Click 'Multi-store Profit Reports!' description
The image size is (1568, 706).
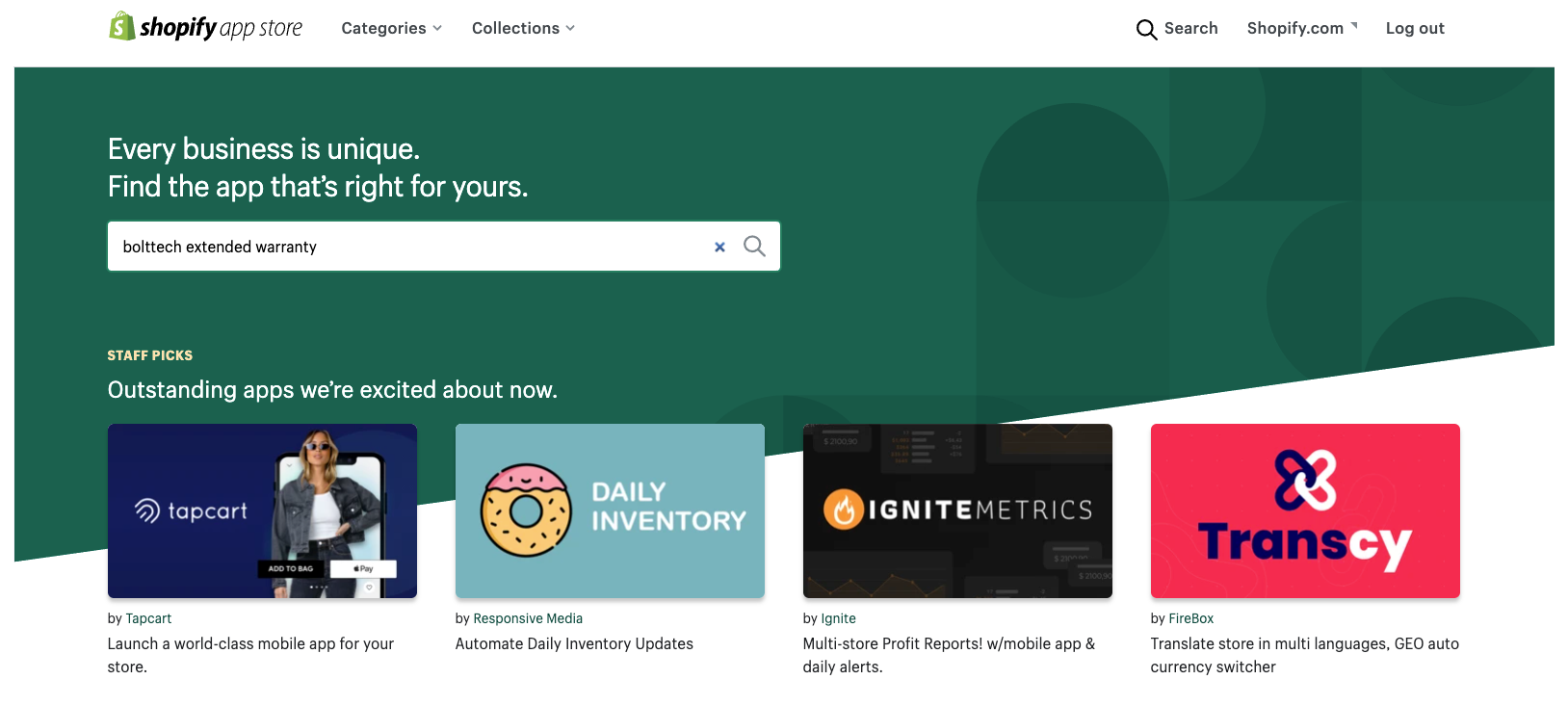949,655
